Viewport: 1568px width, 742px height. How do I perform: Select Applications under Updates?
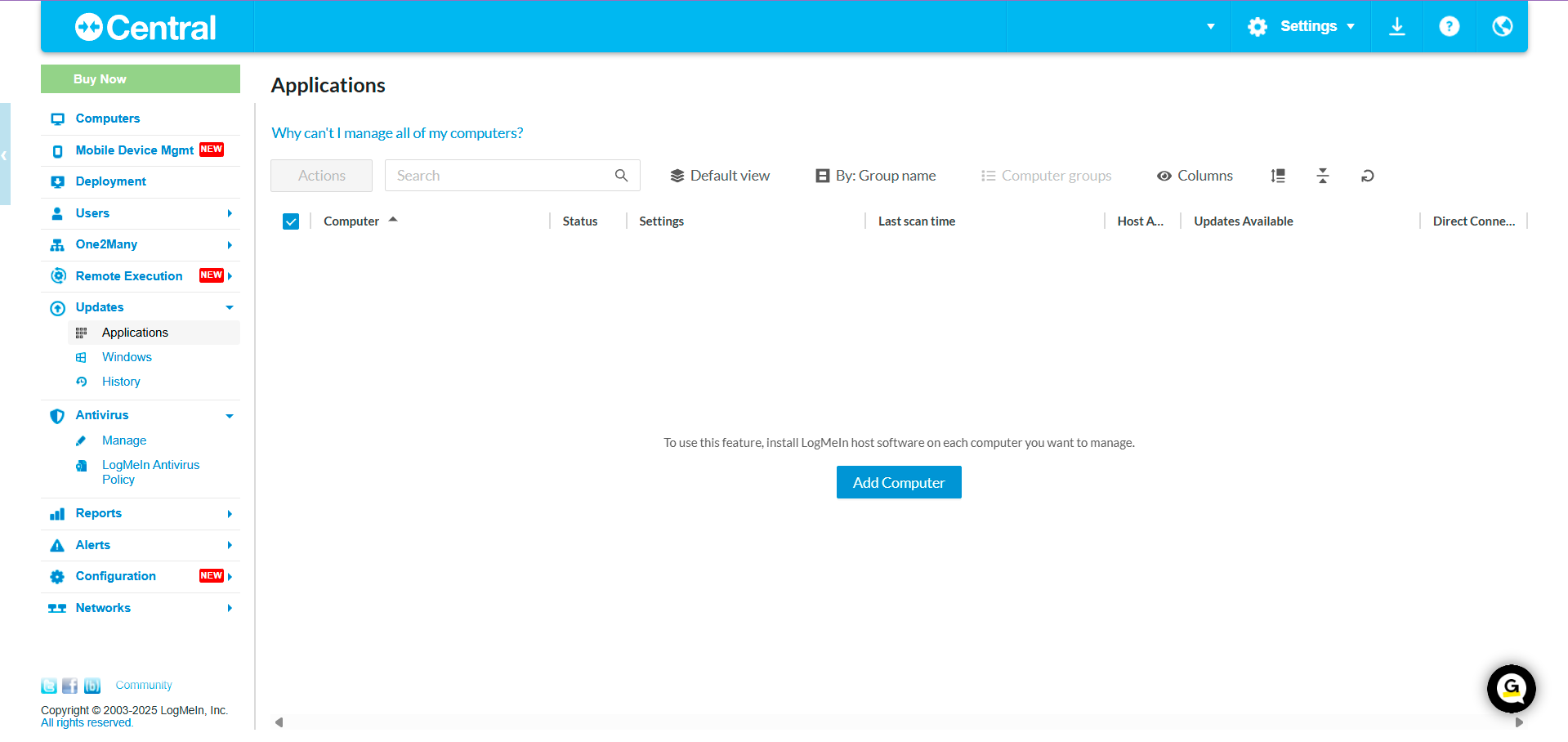coord(135,333)
